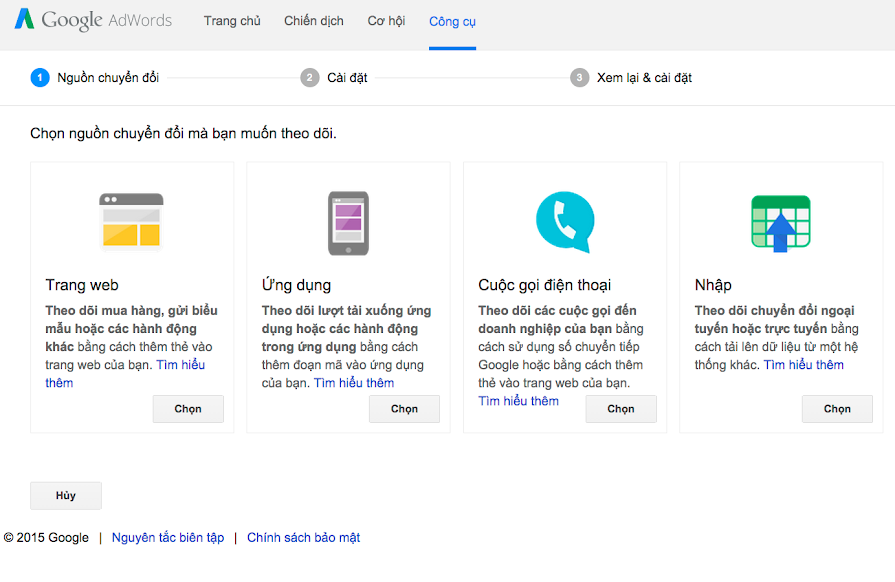The image size is (895, 582).
Task: Open Tìm hiểu thêm link in Ứng dụng card
Action: pyautogui.click(x=354, y=383)
